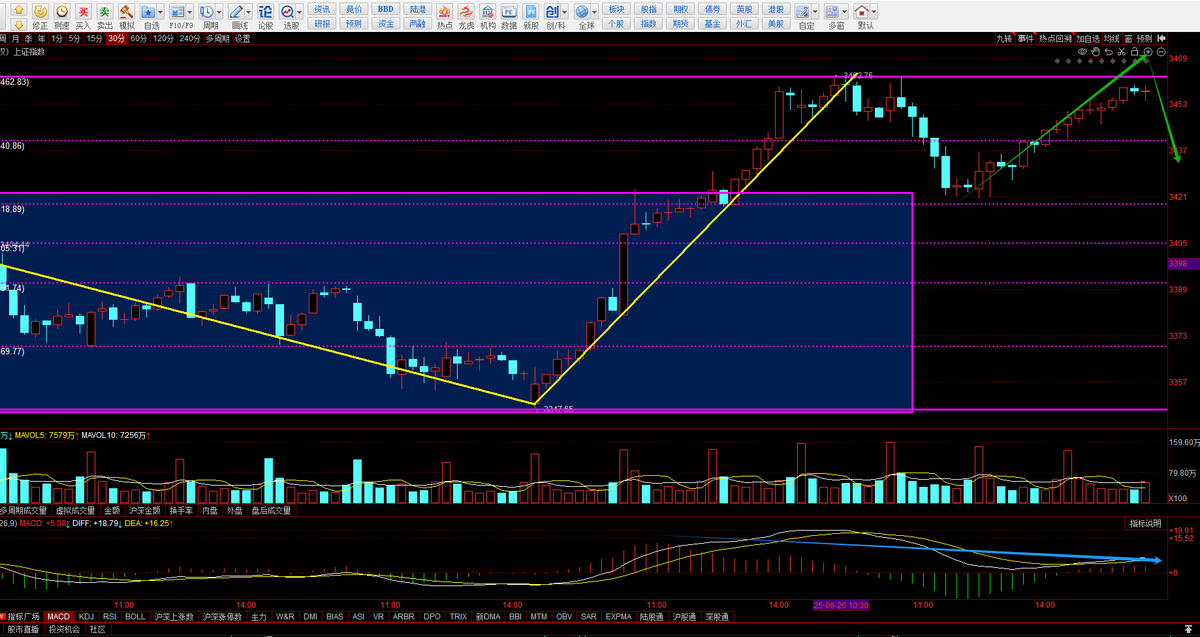Select the BOLL indicator tab
The width and height of the screenshot is (1200, 637).
point(135,616)
